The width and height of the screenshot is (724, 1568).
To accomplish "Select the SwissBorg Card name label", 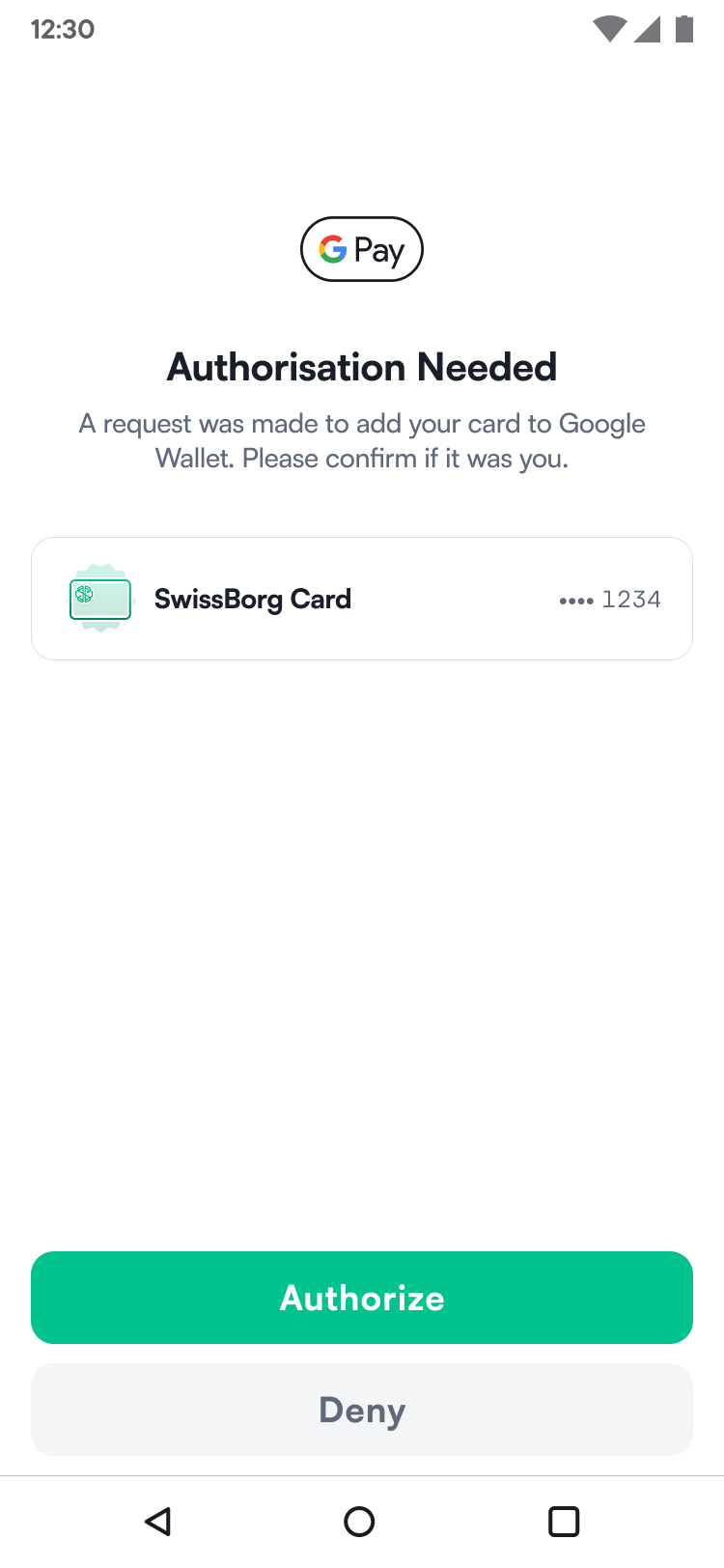I will click(x=253, y=599).
